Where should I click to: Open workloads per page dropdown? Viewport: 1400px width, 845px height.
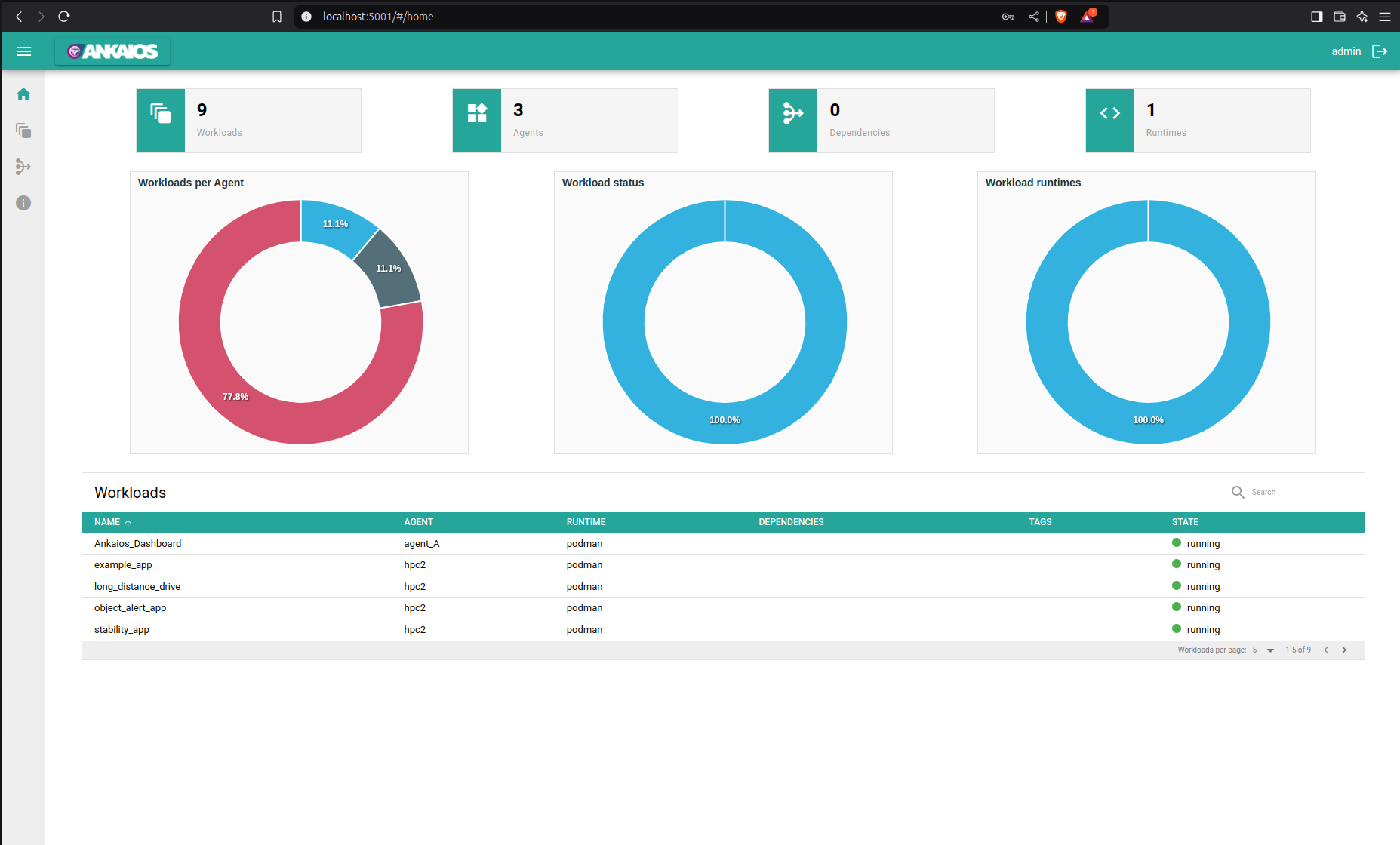click(1263, 650)
